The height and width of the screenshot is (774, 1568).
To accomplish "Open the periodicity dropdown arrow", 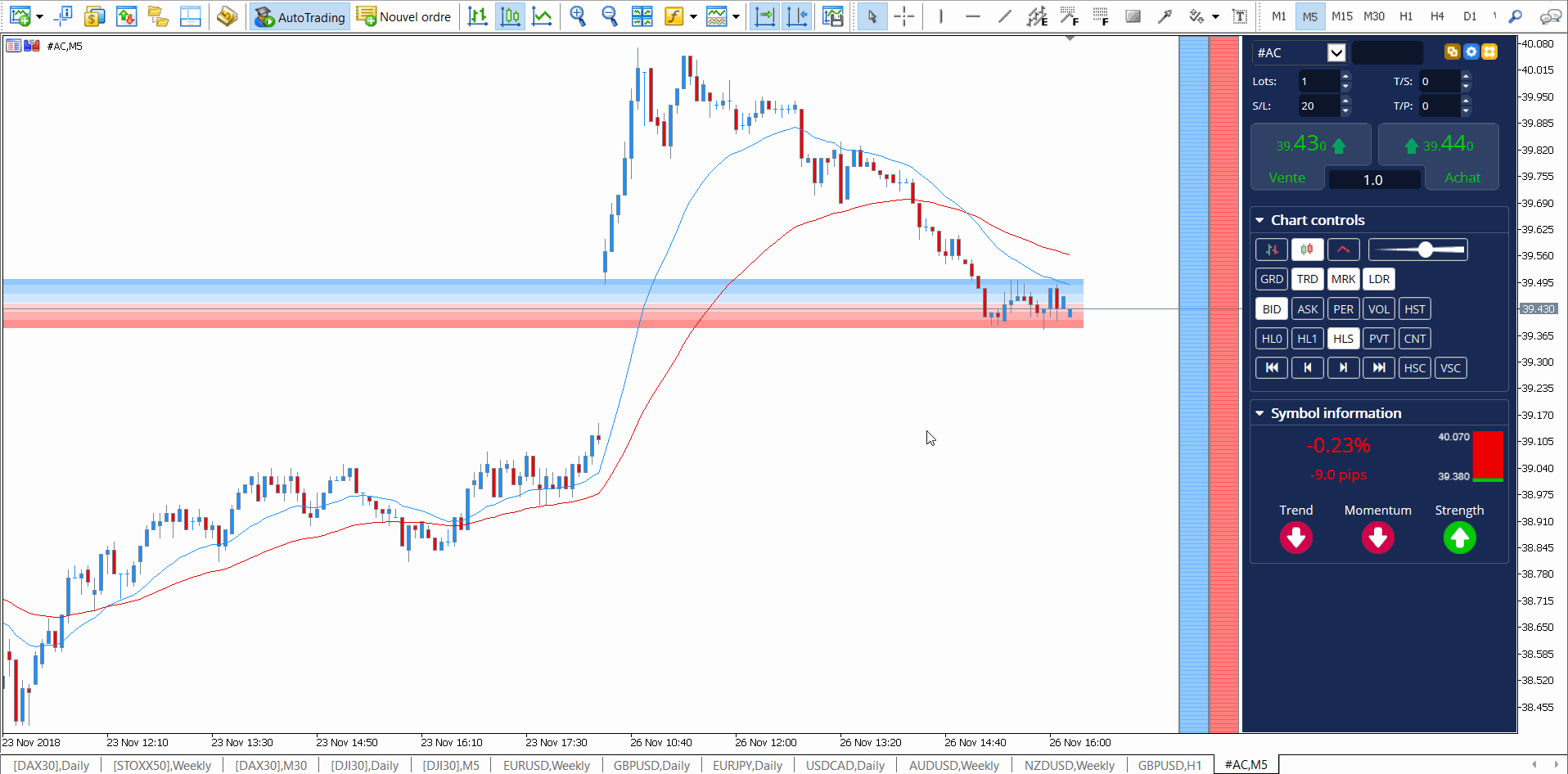I will pos(736,17).
